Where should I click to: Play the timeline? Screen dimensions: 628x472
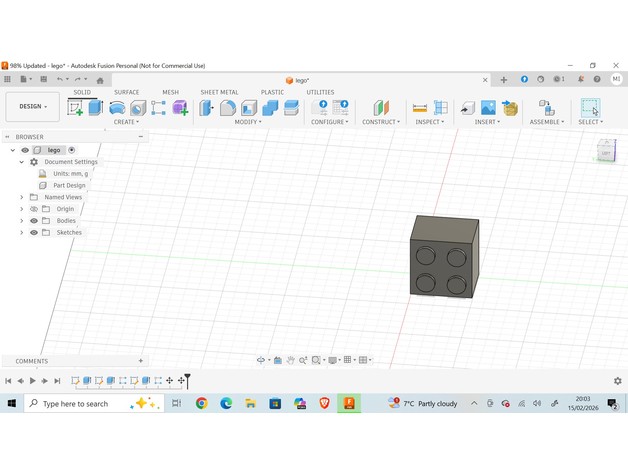(x=33, y=381)
